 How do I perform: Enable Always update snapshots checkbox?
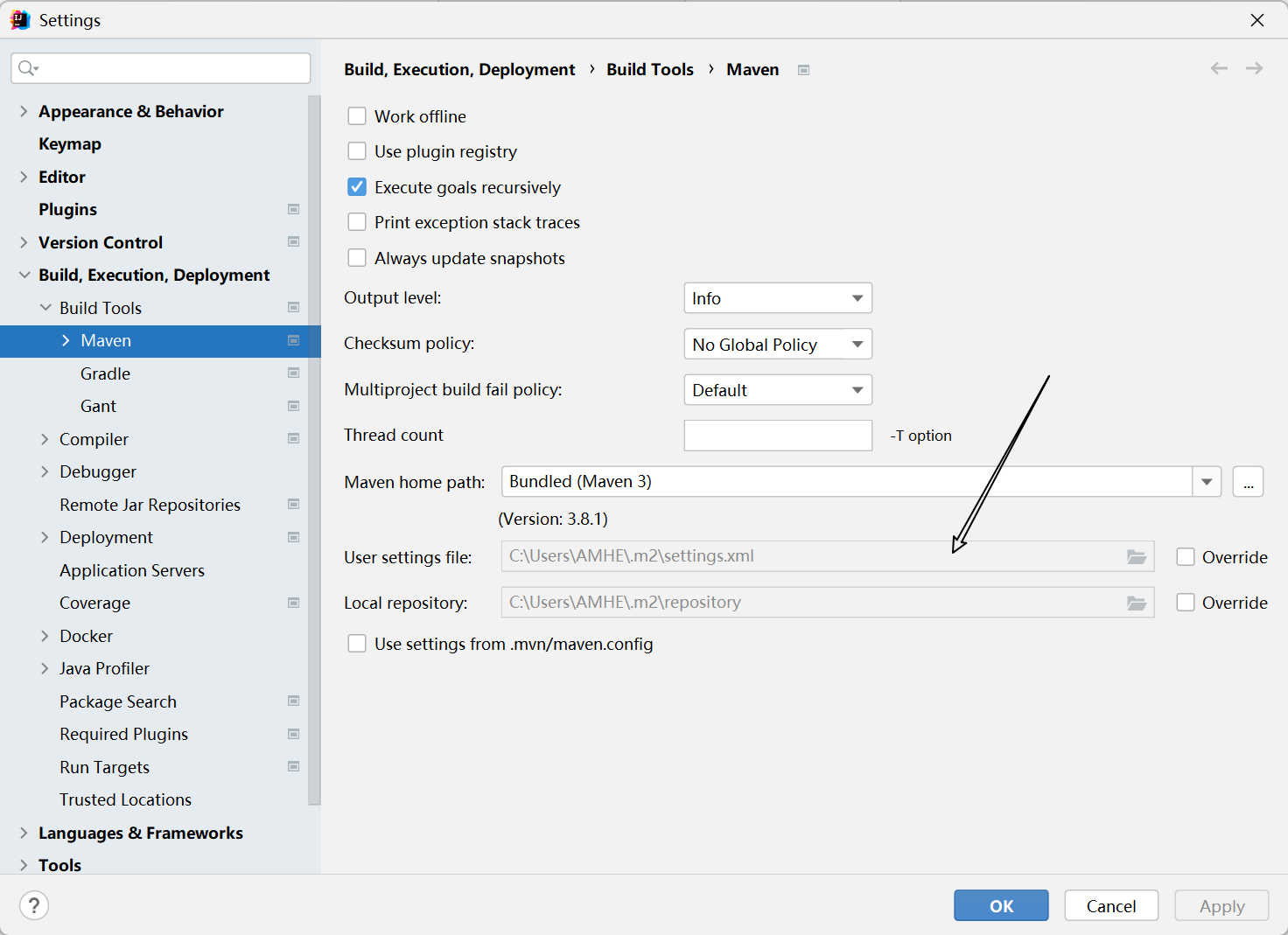click(x=357, y=257)
